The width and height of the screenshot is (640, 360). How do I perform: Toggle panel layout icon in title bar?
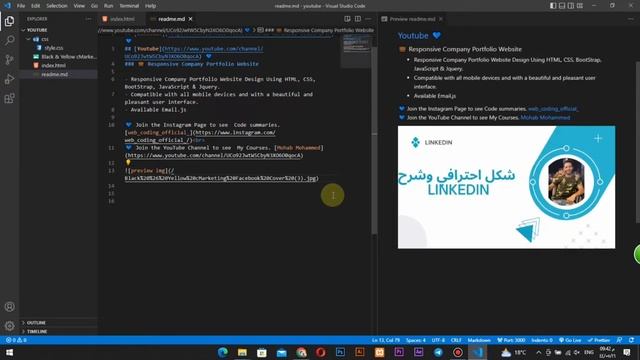(562, 6)
